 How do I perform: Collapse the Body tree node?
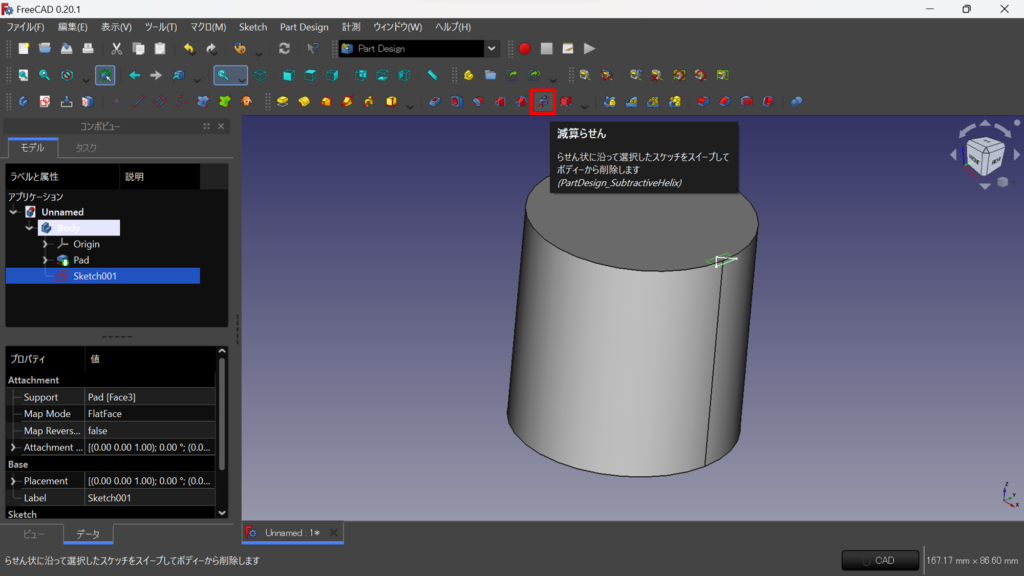coord(29,228)
